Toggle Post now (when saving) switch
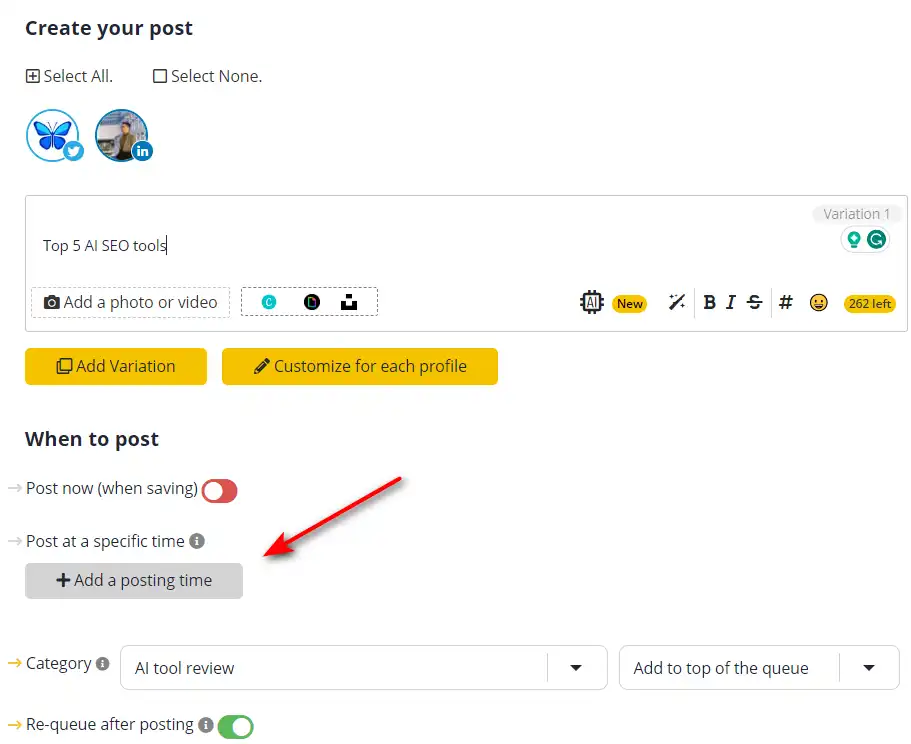This screenshot has height=744, width=911. coord(220,491)
